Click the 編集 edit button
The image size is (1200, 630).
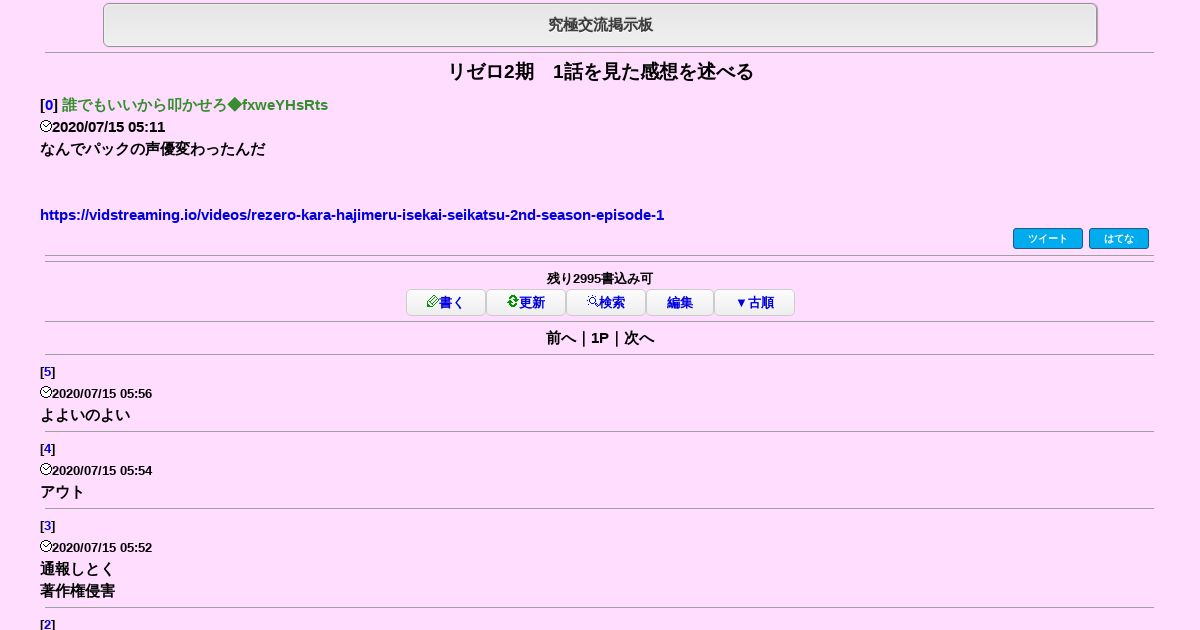680,303
